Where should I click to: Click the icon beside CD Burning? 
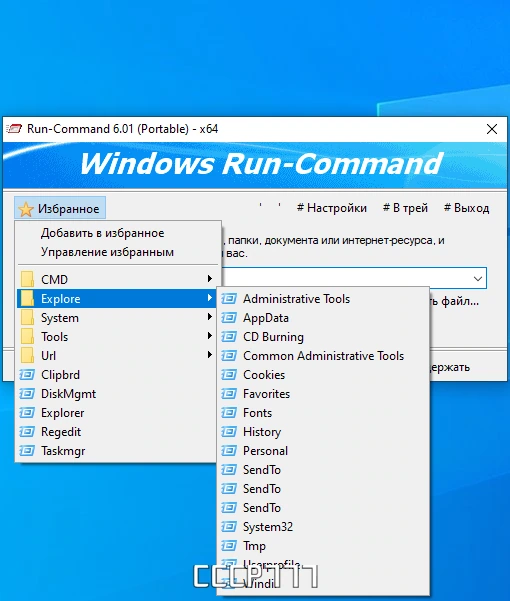(x=229, y=337)
